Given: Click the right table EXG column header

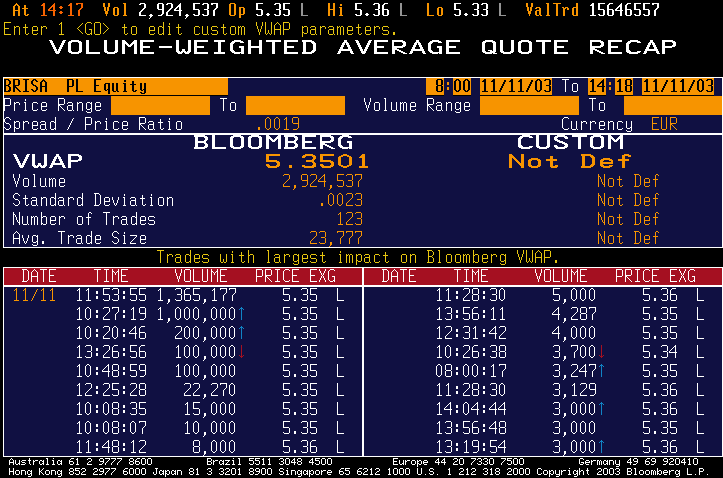Looking at the screenshot, I should (682, 276).
